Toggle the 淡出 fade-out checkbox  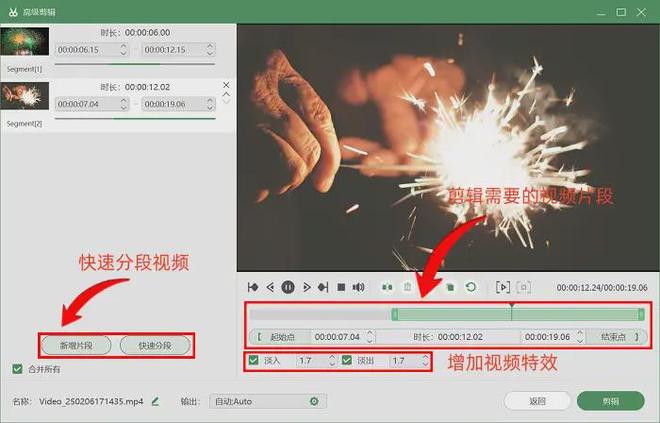(x=347, y=360)
